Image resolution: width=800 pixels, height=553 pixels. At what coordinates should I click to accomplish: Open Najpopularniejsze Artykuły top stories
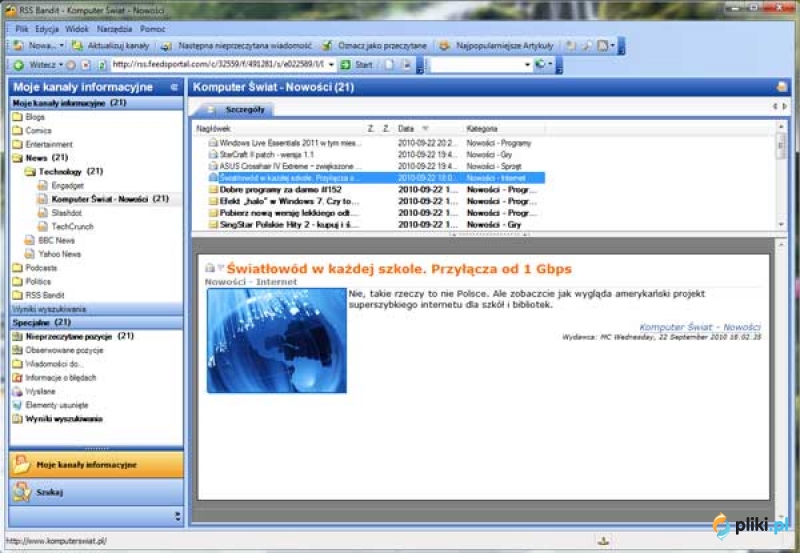click(x=497, y=46)
